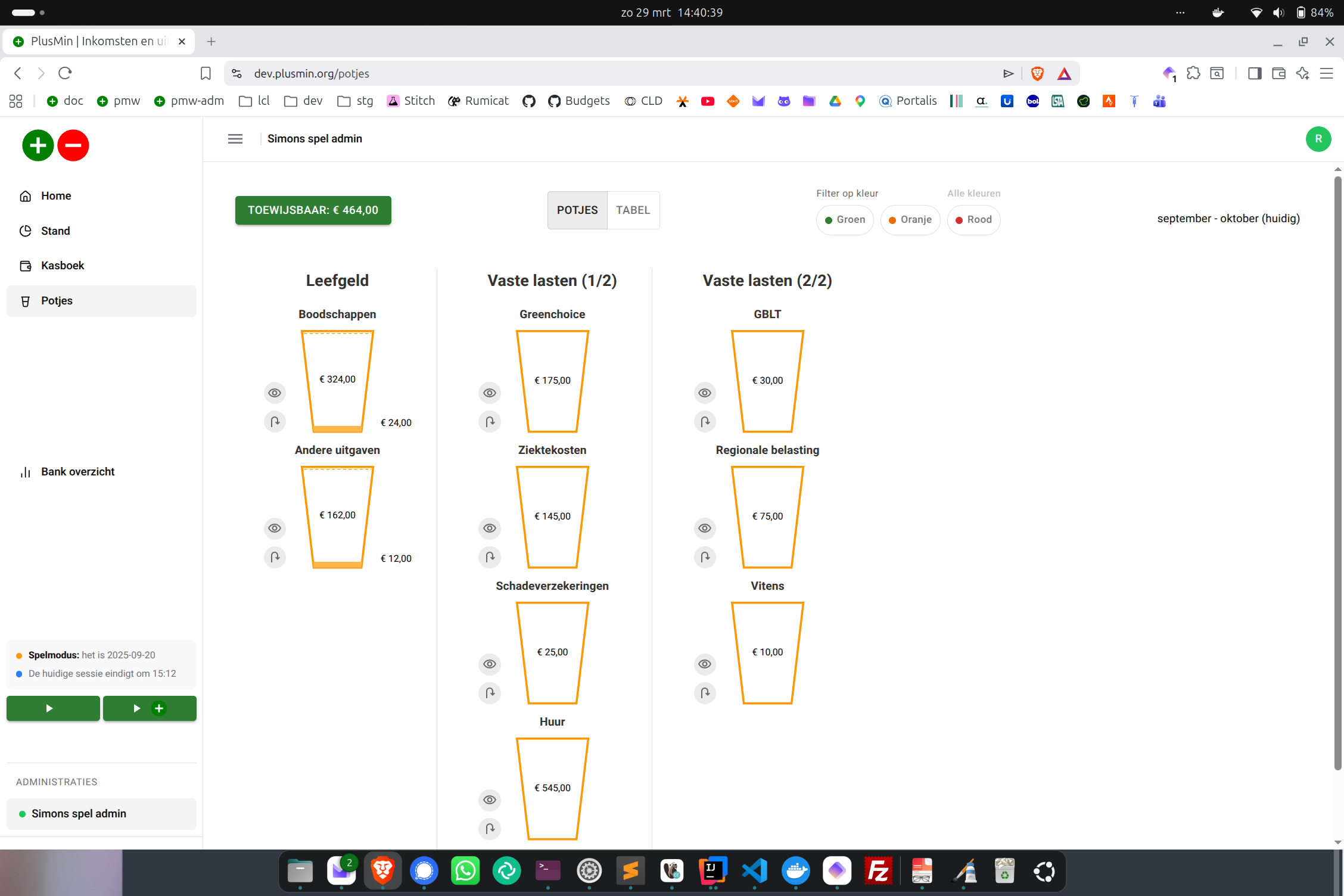Click the play-plus button in Spelmodus
The height and width of the screenshot is (896, 1344).
[150, 708]
